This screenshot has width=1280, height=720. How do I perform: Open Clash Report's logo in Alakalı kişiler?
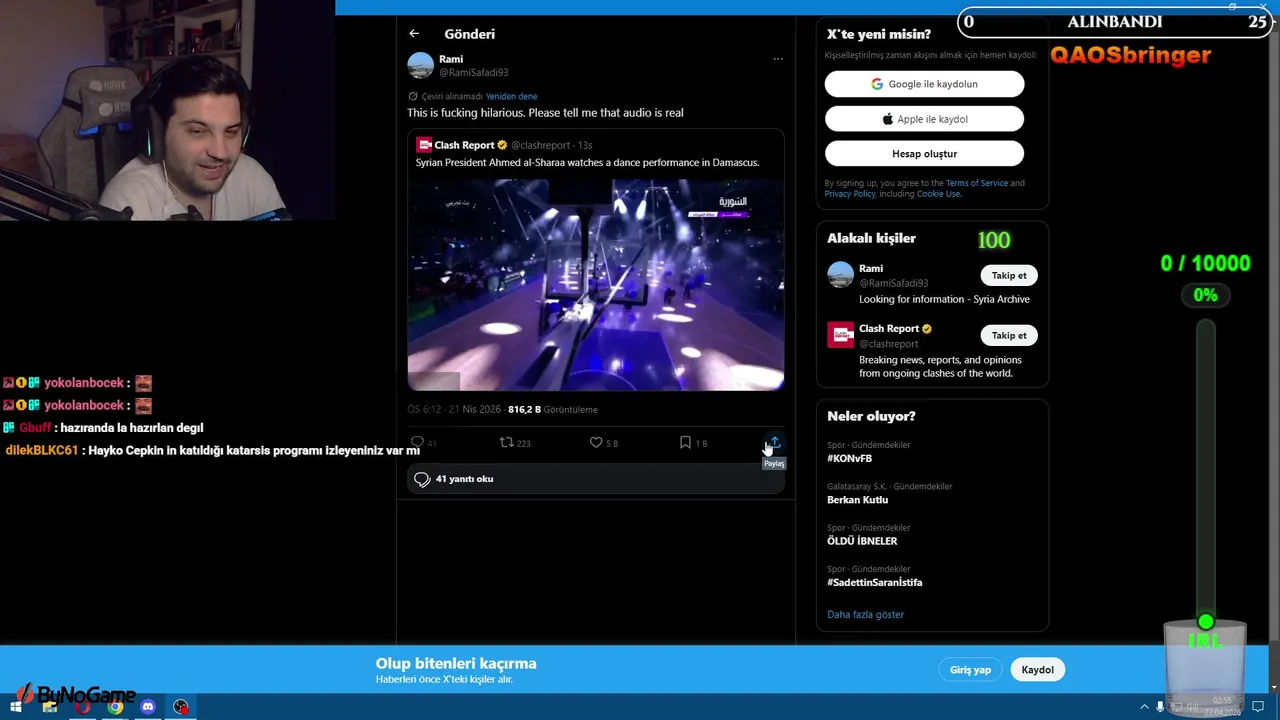tap(841, 334)
